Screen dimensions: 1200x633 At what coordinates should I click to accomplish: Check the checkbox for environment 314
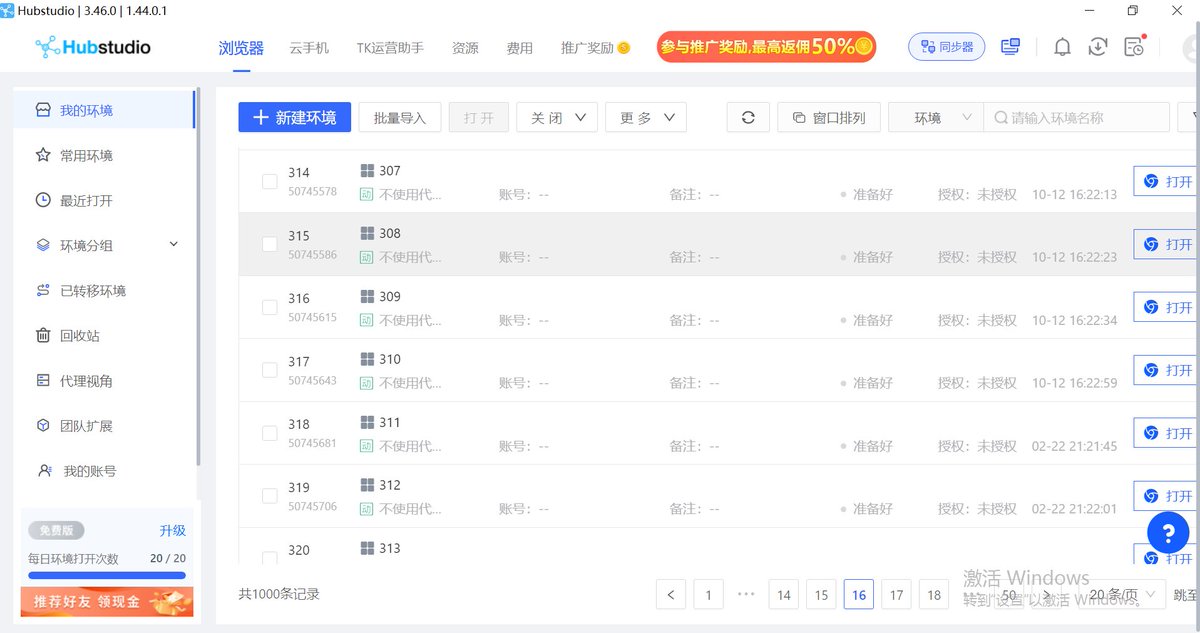pyautogui.click(x=269, y=181)
